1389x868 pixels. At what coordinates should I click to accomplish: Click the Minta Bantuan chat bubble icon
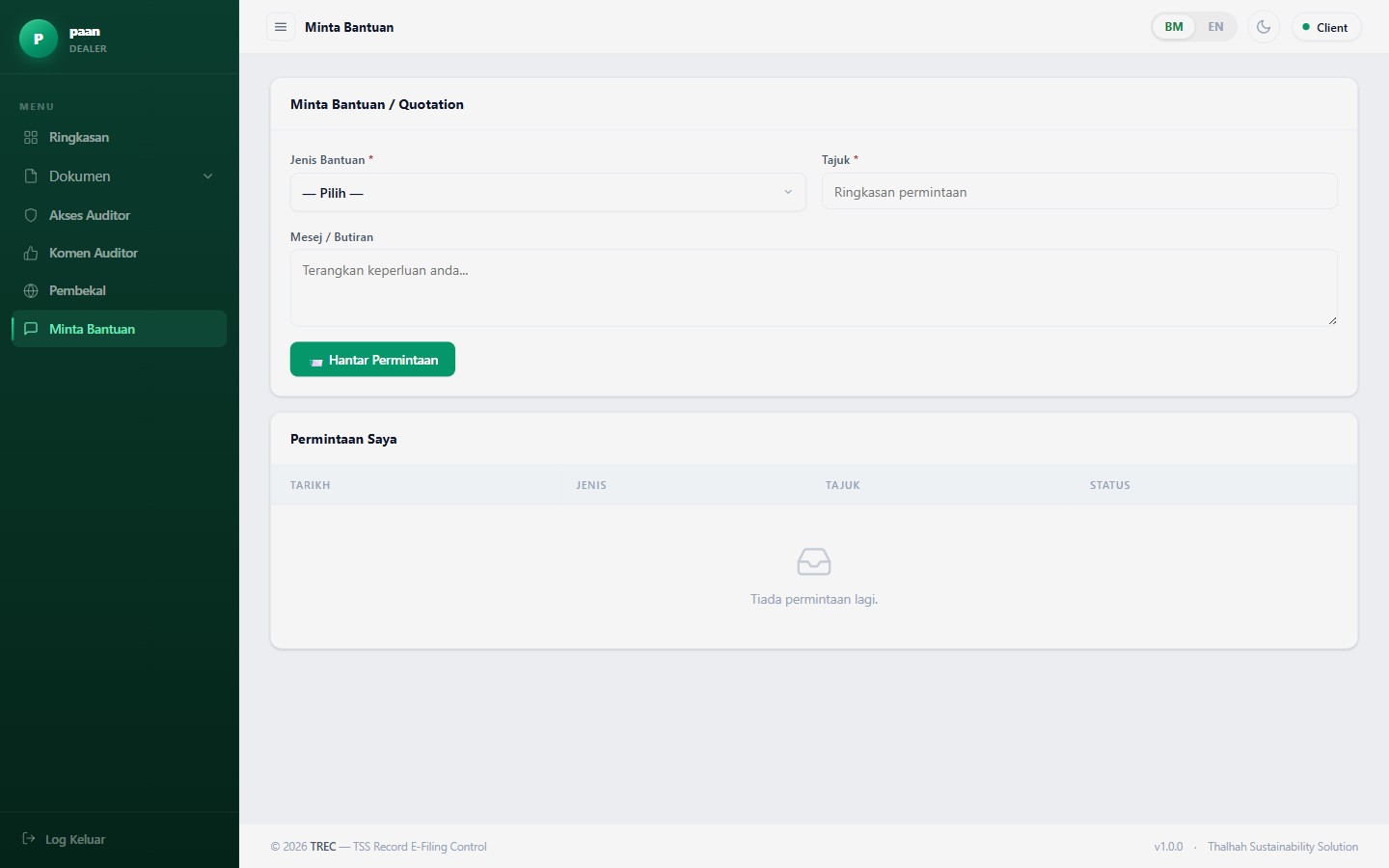31,329
